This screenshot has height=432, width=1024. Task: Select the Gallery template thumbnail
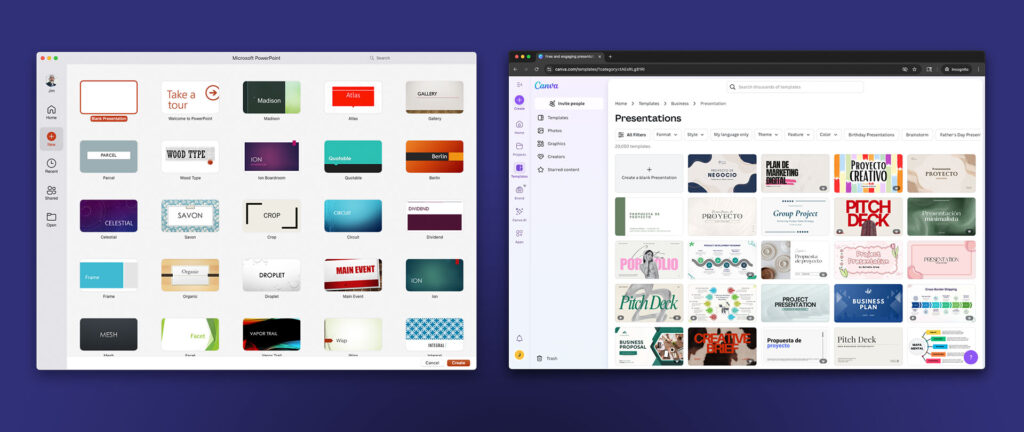pos(434,97)
